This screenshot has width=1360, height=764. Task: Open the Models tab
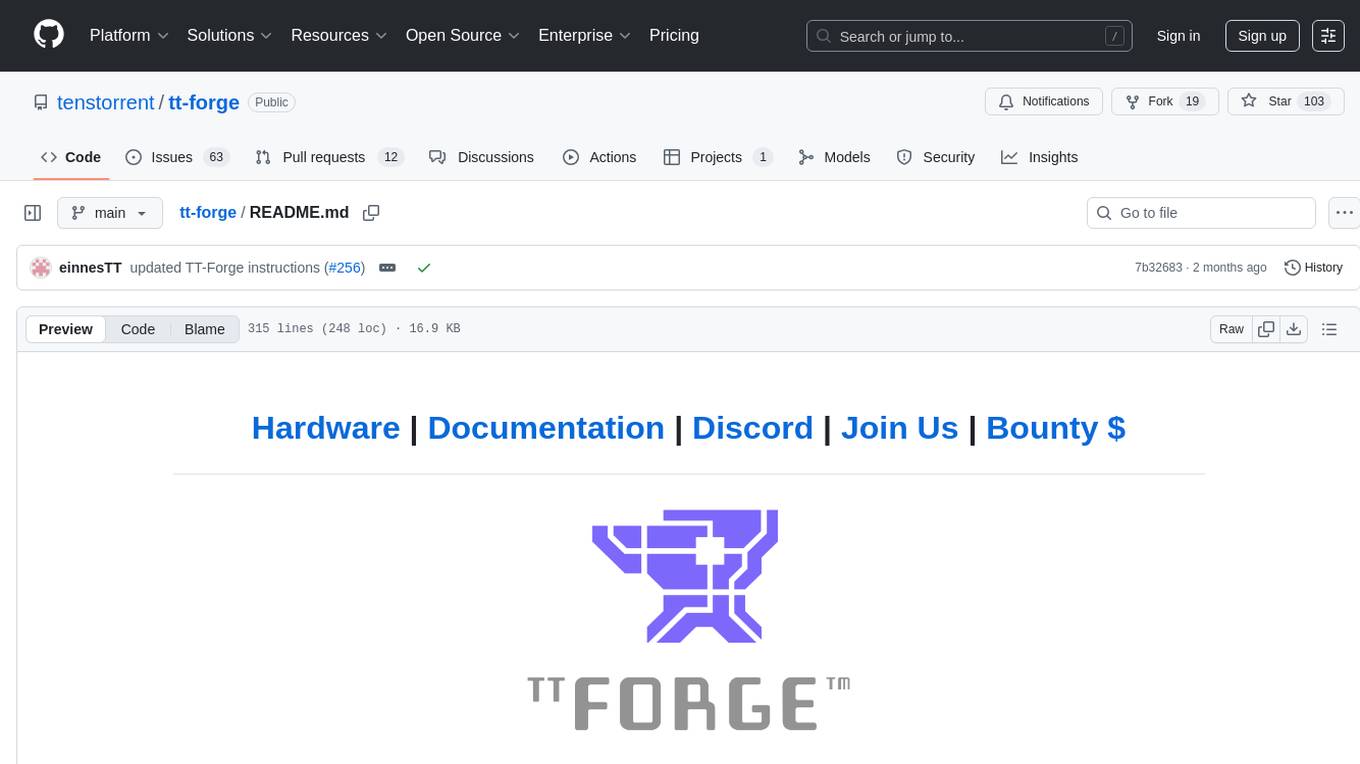click(834, 157)
